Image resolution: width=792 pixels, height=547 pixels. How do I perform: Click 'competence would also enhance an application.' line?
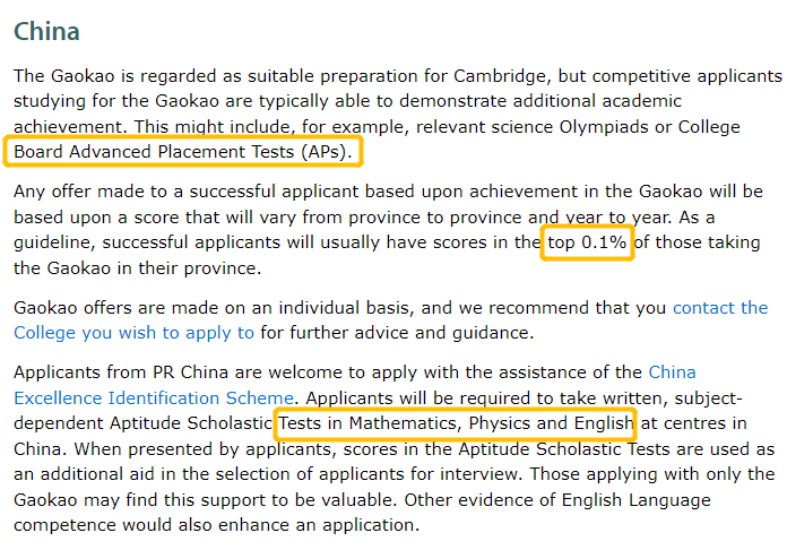click(217, 525)
